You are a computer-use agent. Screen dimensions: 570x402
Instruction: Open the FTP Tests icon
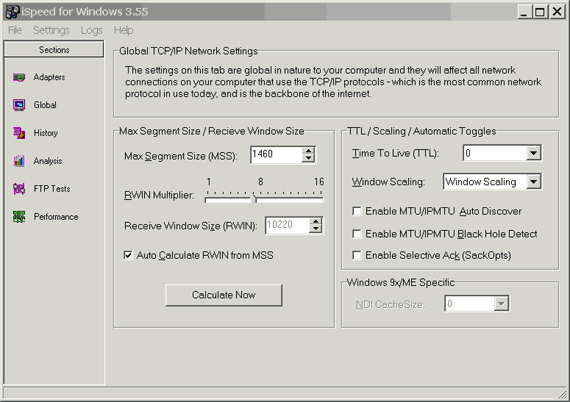tap(19, 189)
